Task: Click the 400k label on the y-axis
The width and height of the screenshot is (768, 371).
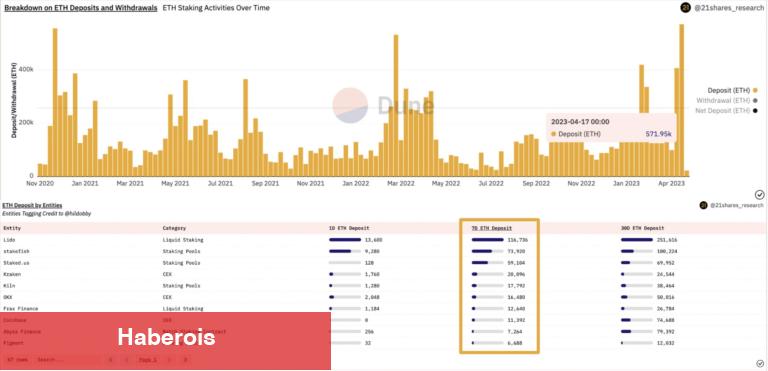Action: pyautogui.click(x=26, y=70)
